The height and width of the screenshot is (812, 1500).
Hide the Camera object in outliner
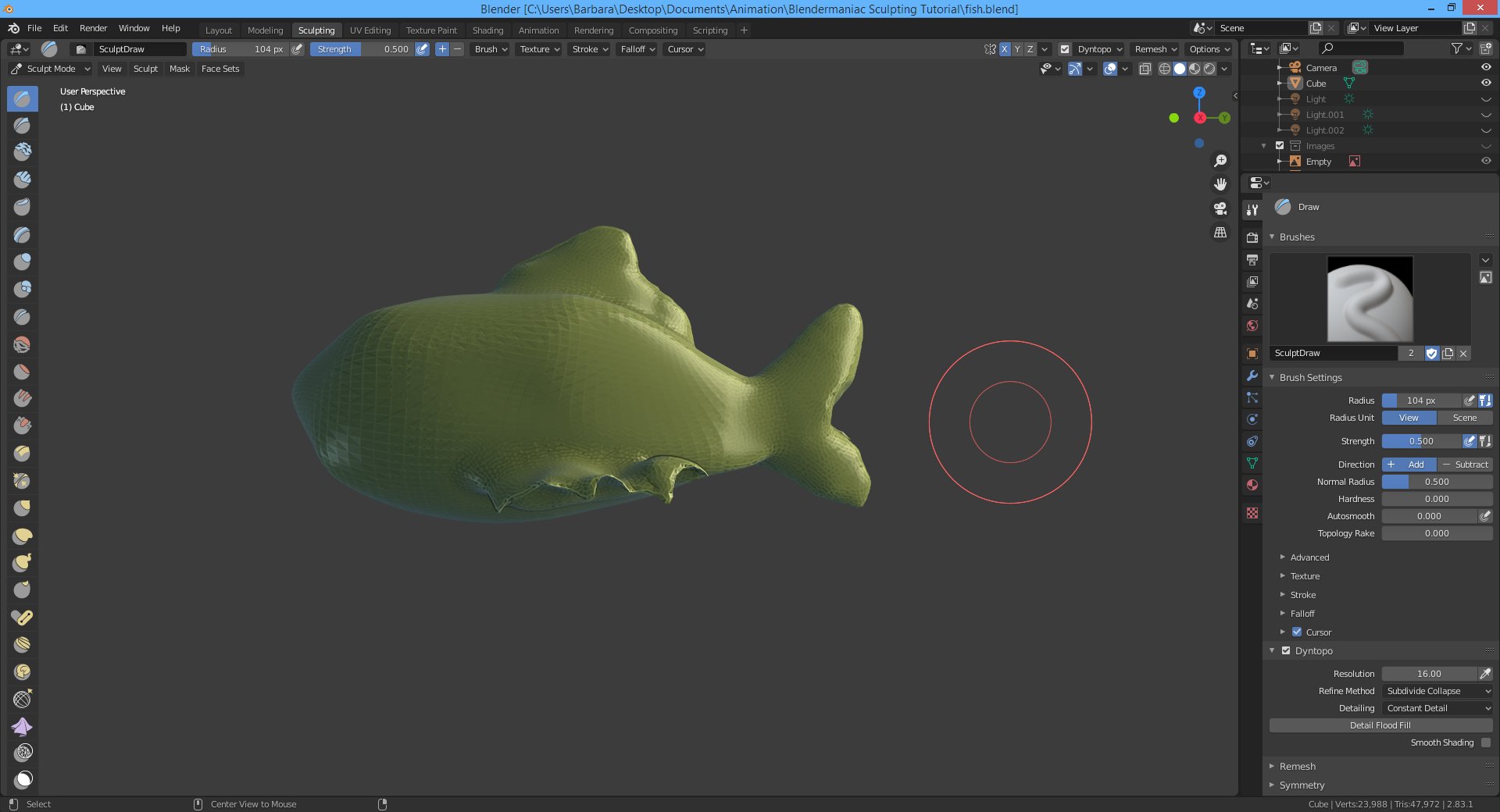click(1486, 67)
